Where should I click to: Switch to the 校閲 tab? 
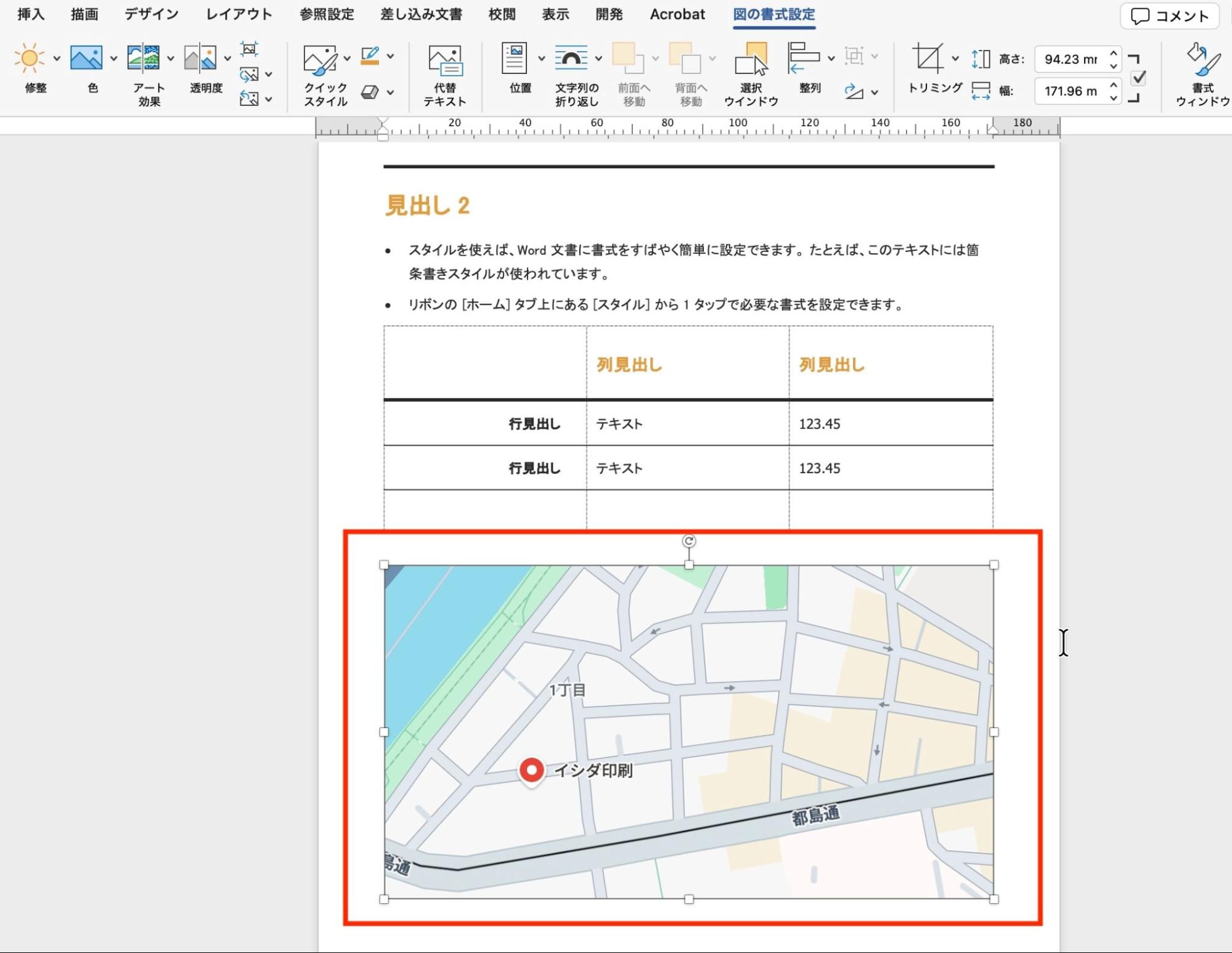point(502,14)
